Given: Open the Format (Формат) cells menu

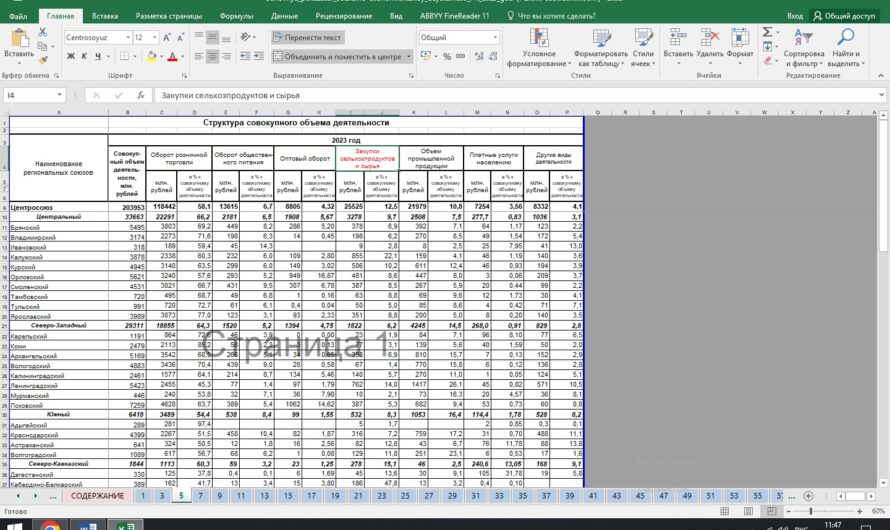Looking at the screenshot, I should tap(740, 45).
